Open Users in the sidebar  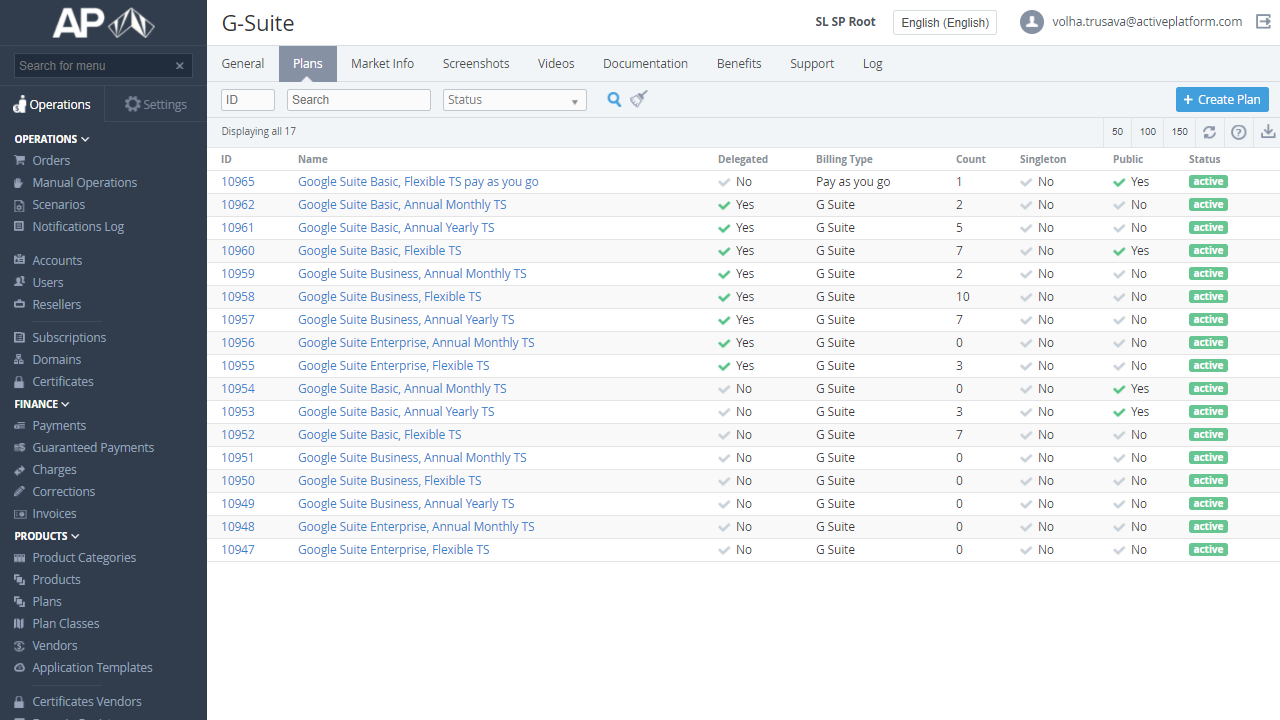48,282
